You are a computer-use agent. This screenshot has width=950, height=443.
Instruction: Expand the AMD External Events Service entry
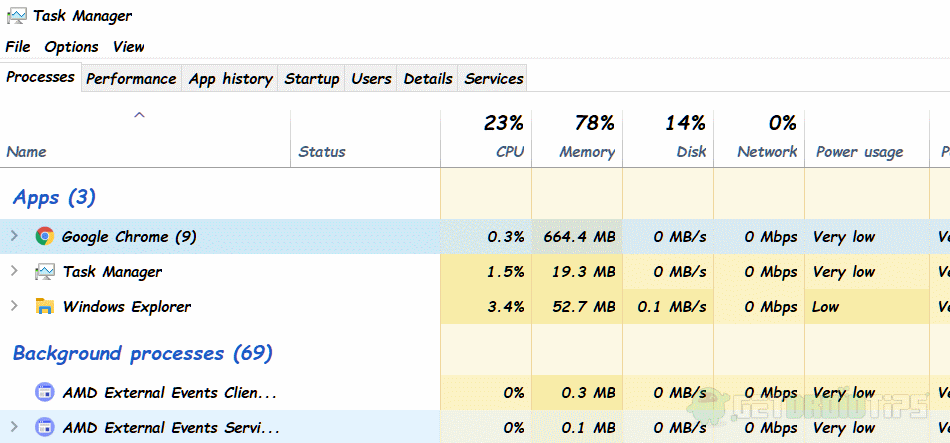(x=13, y=428)
